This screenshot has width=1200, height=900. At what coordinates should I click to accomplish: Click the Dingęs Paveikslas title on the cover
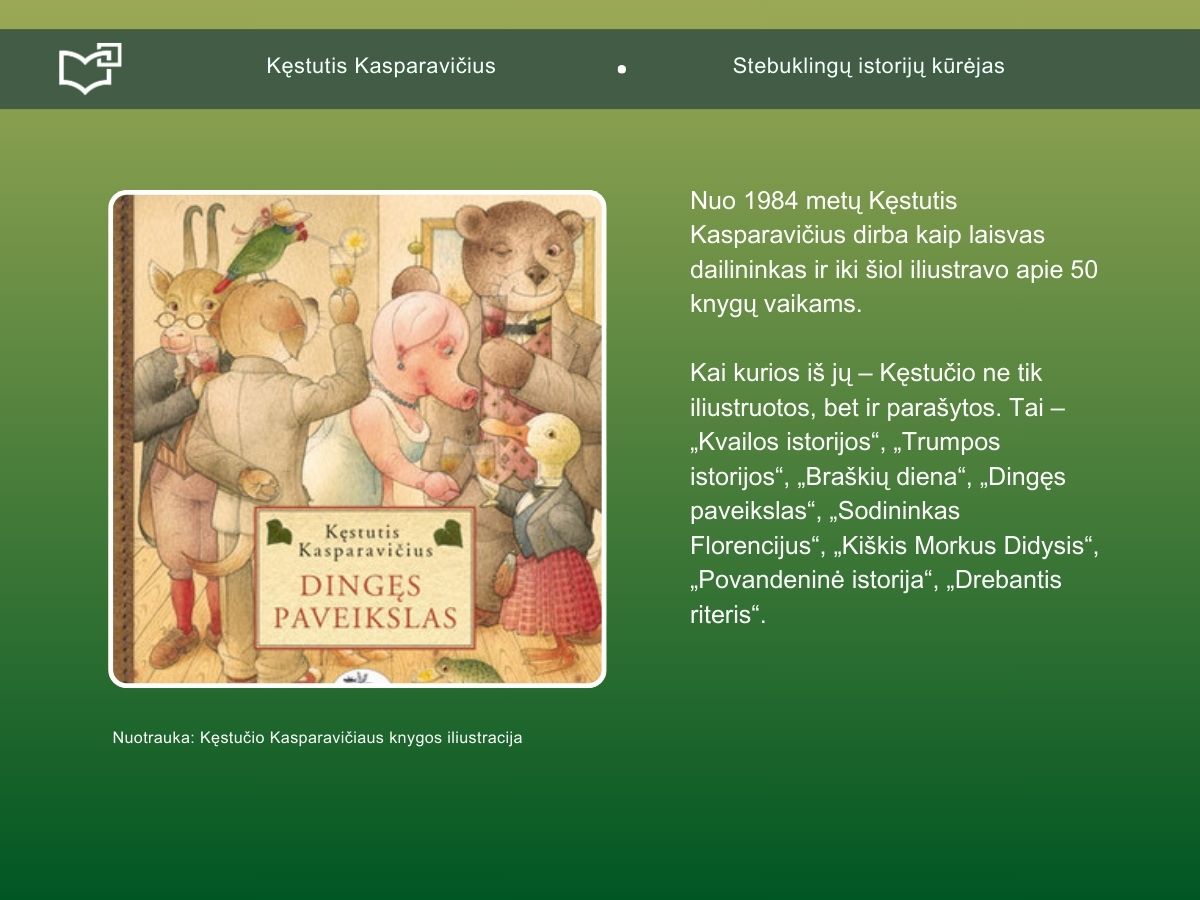click(366, 601)
